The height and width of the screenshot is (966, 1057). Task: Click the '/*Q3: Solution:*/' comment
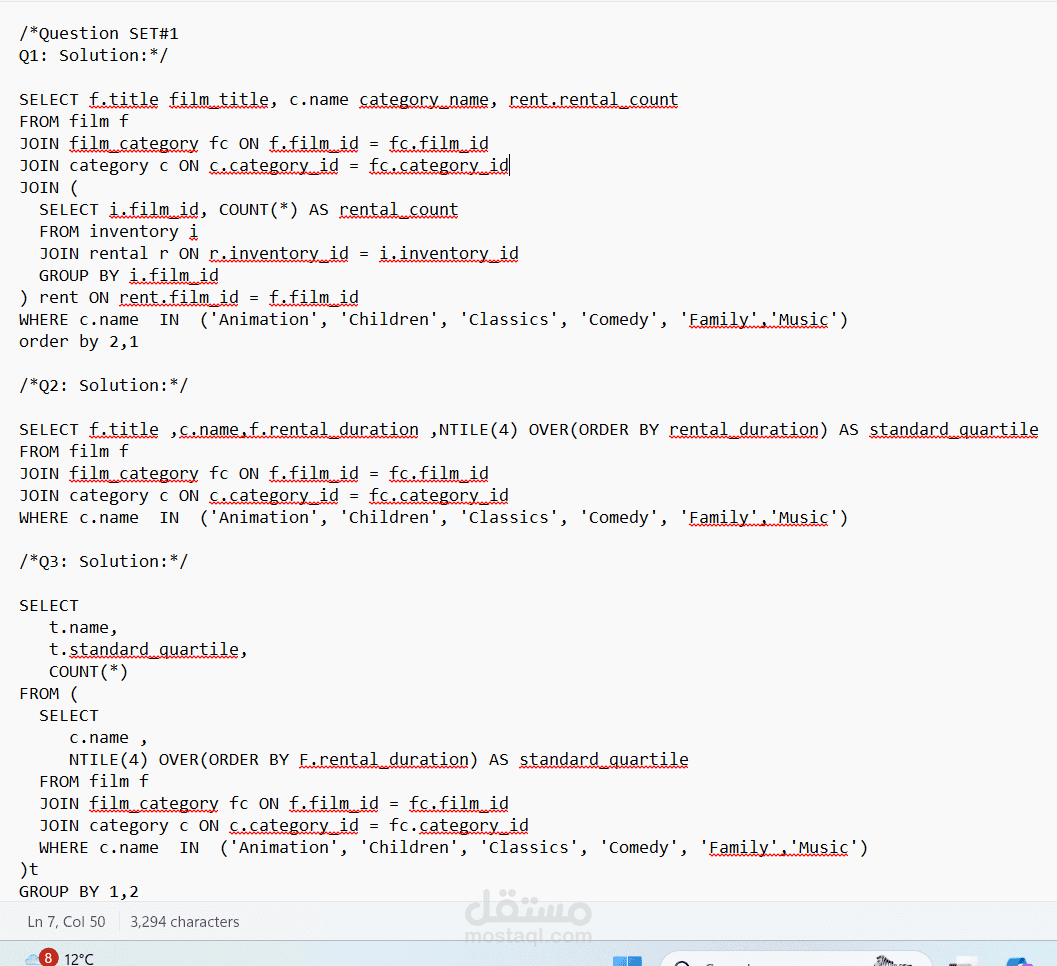[x=104, y=562]
